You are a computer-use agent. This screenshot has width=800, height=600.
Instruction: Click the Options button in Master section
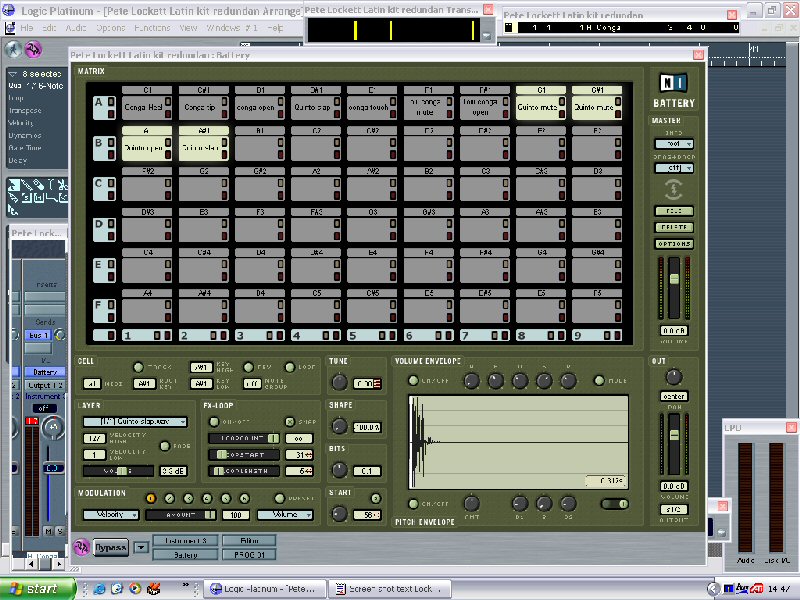[x=673, y=244]
